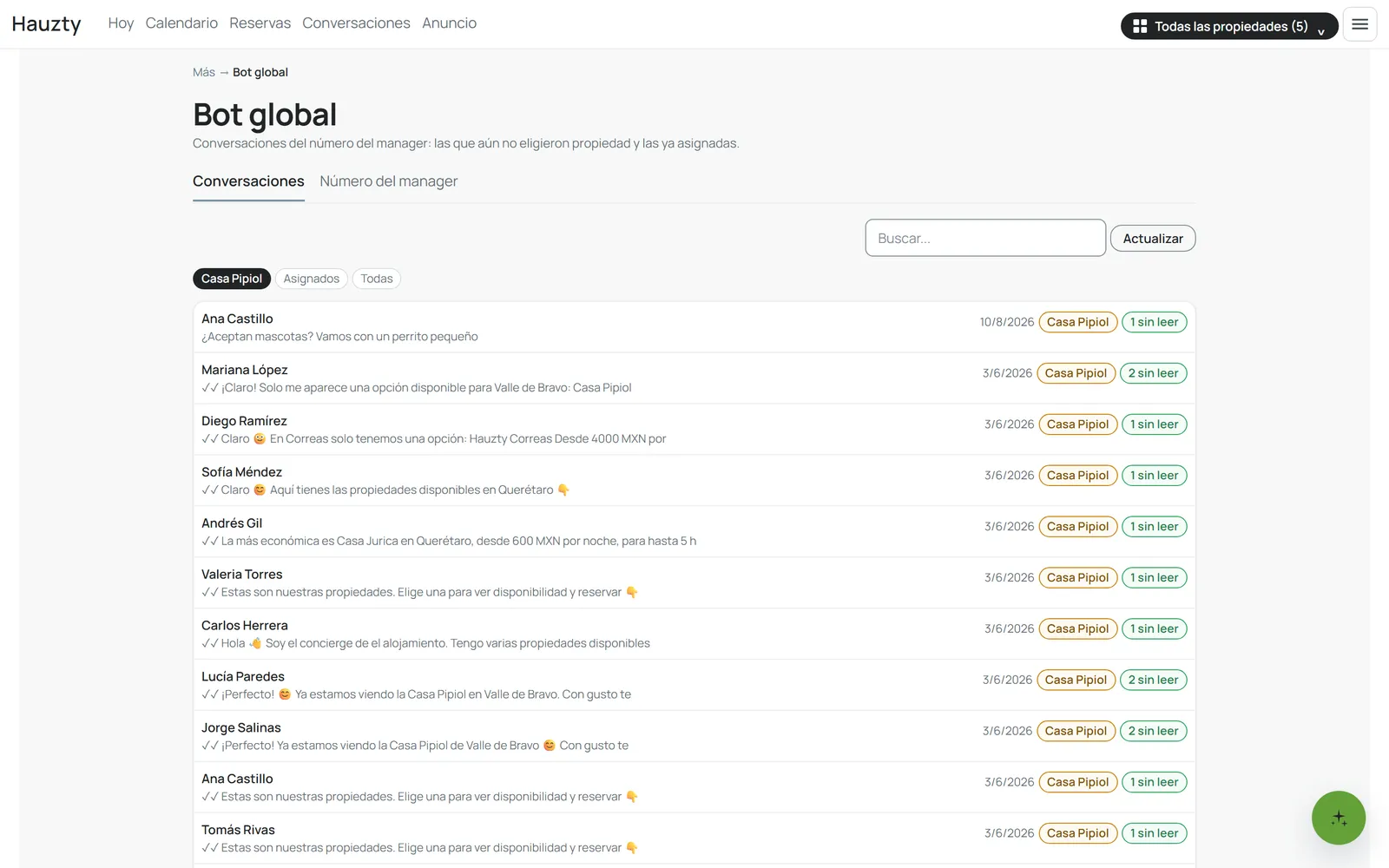Click the Actualizar button

pos(1153,239)
